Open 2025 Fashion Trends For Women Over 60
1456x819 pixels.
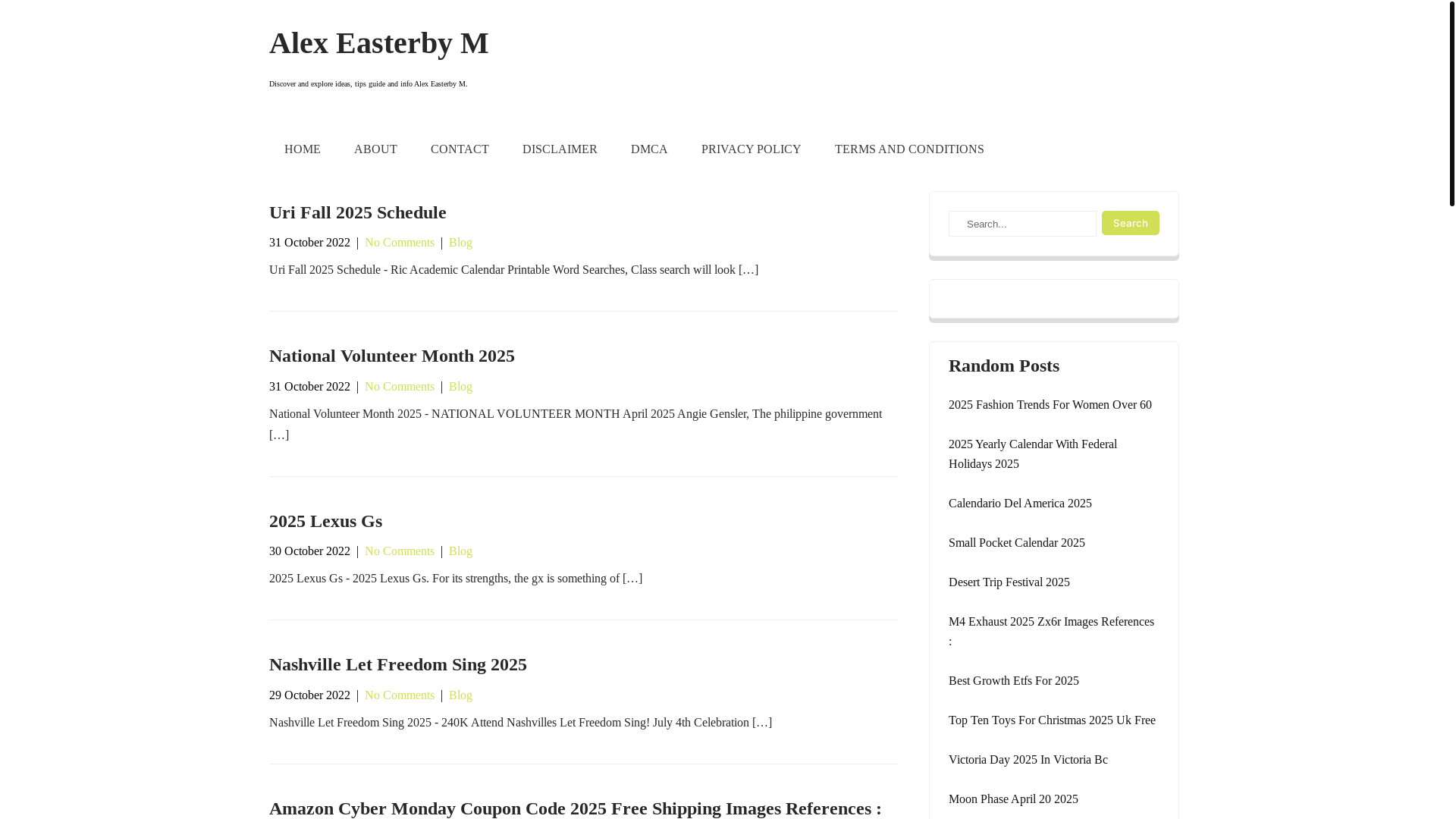1050,405
